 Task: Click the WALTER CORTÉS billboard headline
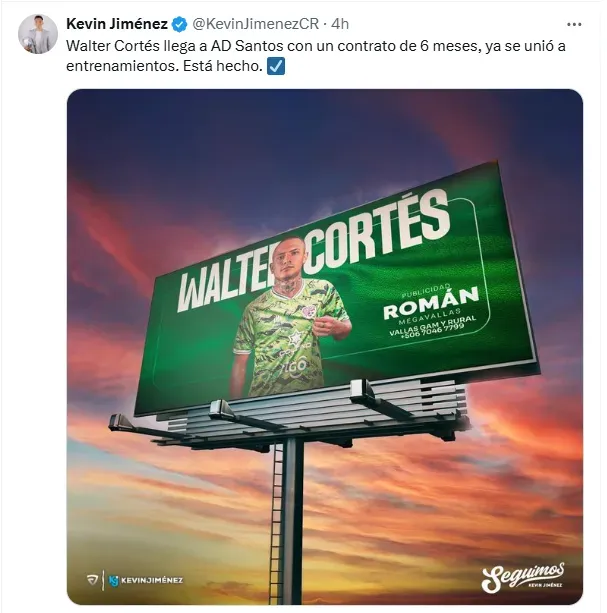coord(313,256)
